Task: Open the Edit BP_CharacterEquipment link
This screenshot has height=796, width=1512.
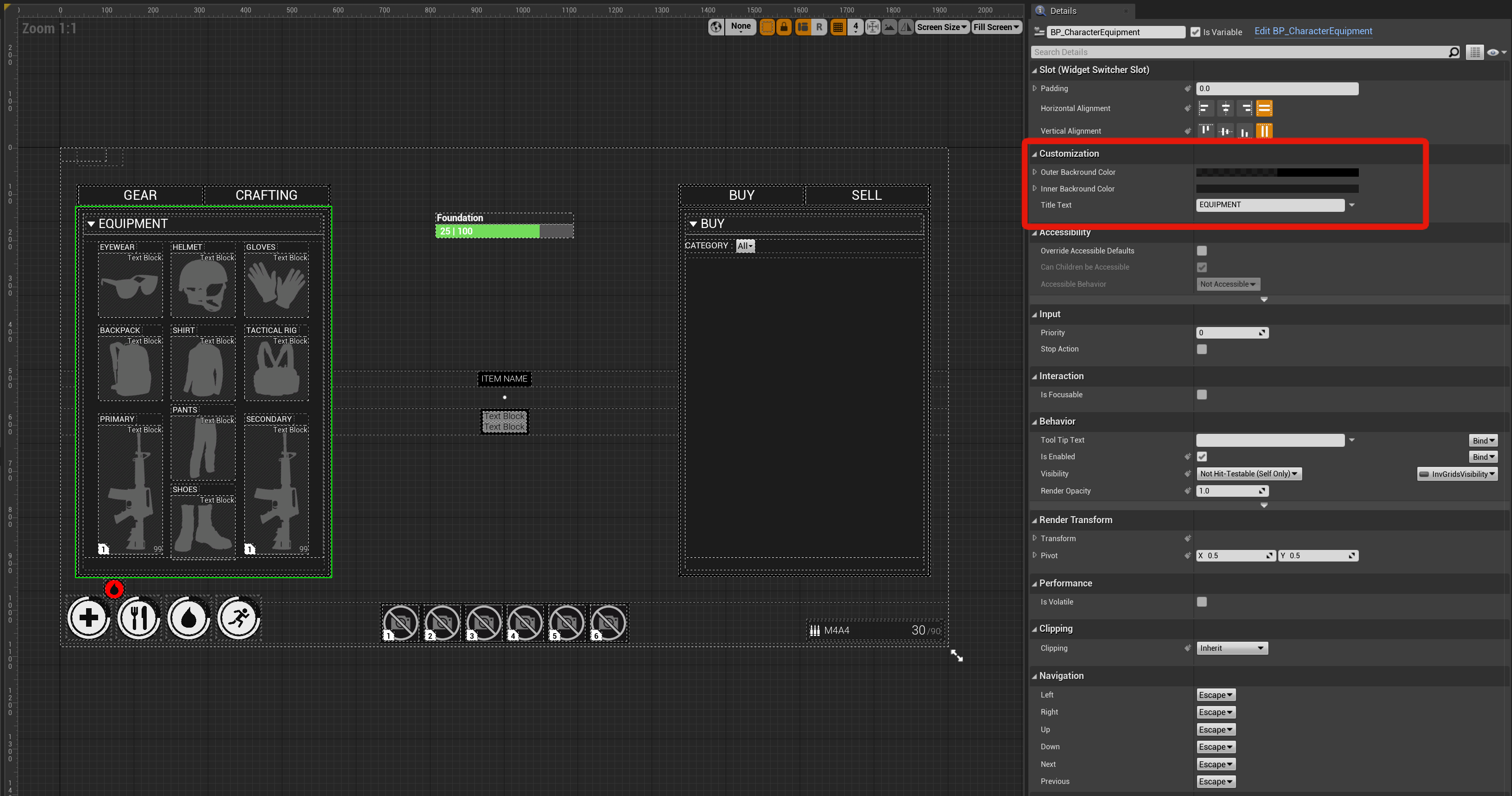Action: 1313,31
